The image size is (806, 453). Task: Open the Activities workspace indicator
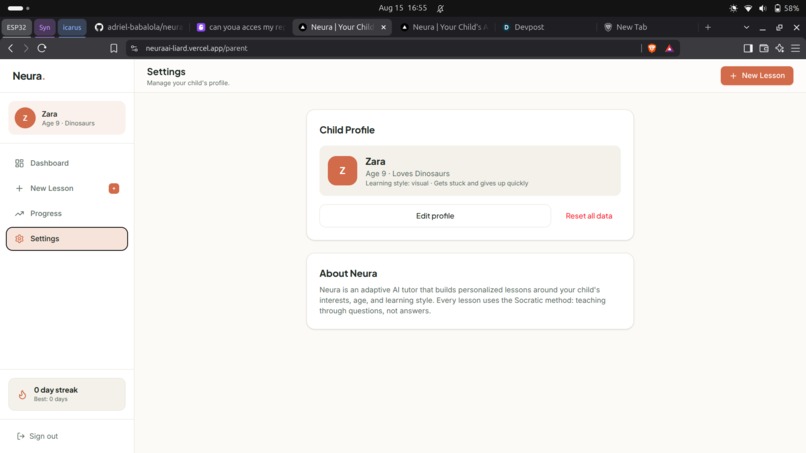pyautogui.click(x=19, y=8)
